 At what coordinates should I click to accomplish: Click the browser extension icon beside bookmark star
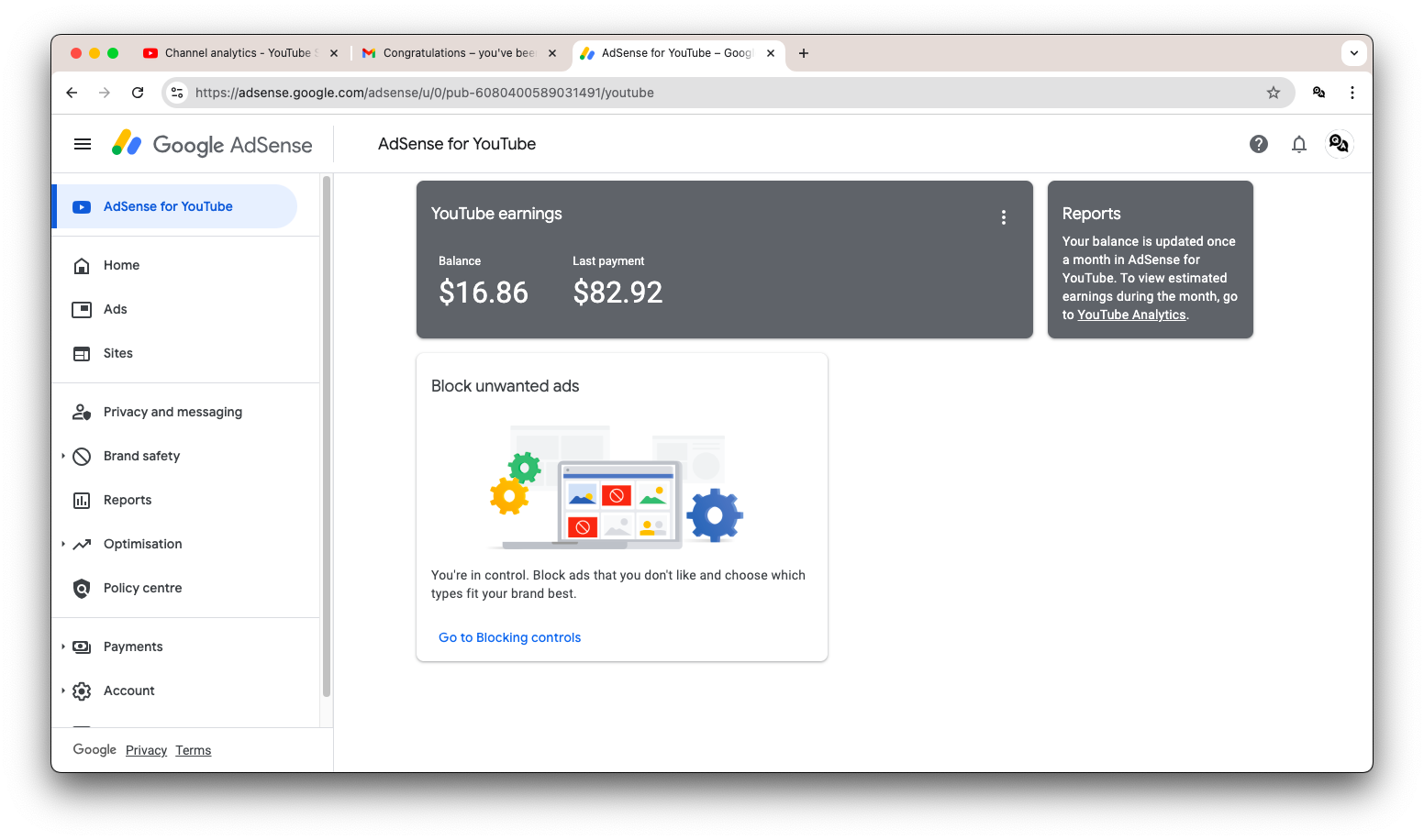[x=1319, y=93]
